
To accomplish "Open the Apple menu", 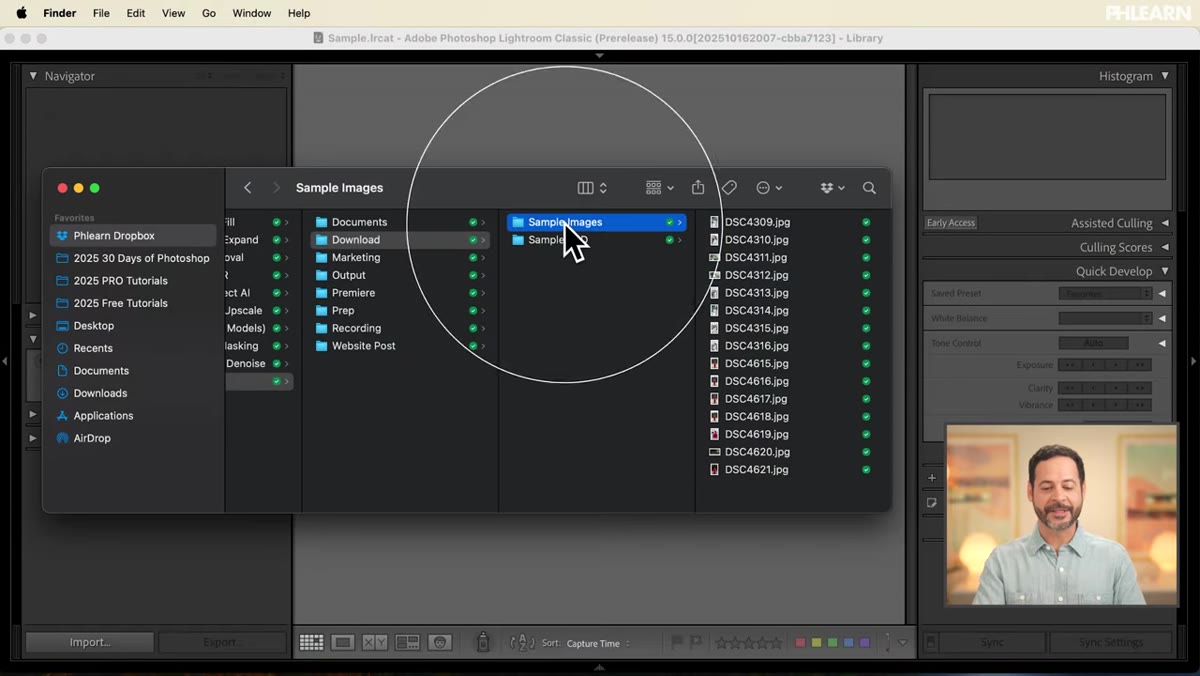I will pos(21,13).
